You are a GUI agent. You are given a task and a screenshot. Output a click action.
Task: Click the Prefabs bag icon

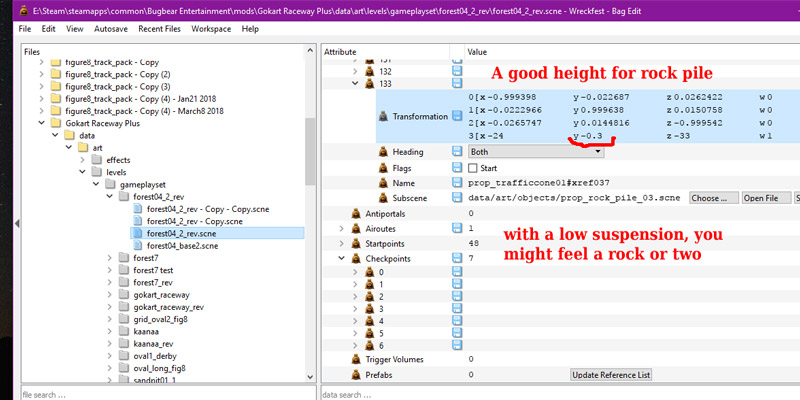(356, 375)
